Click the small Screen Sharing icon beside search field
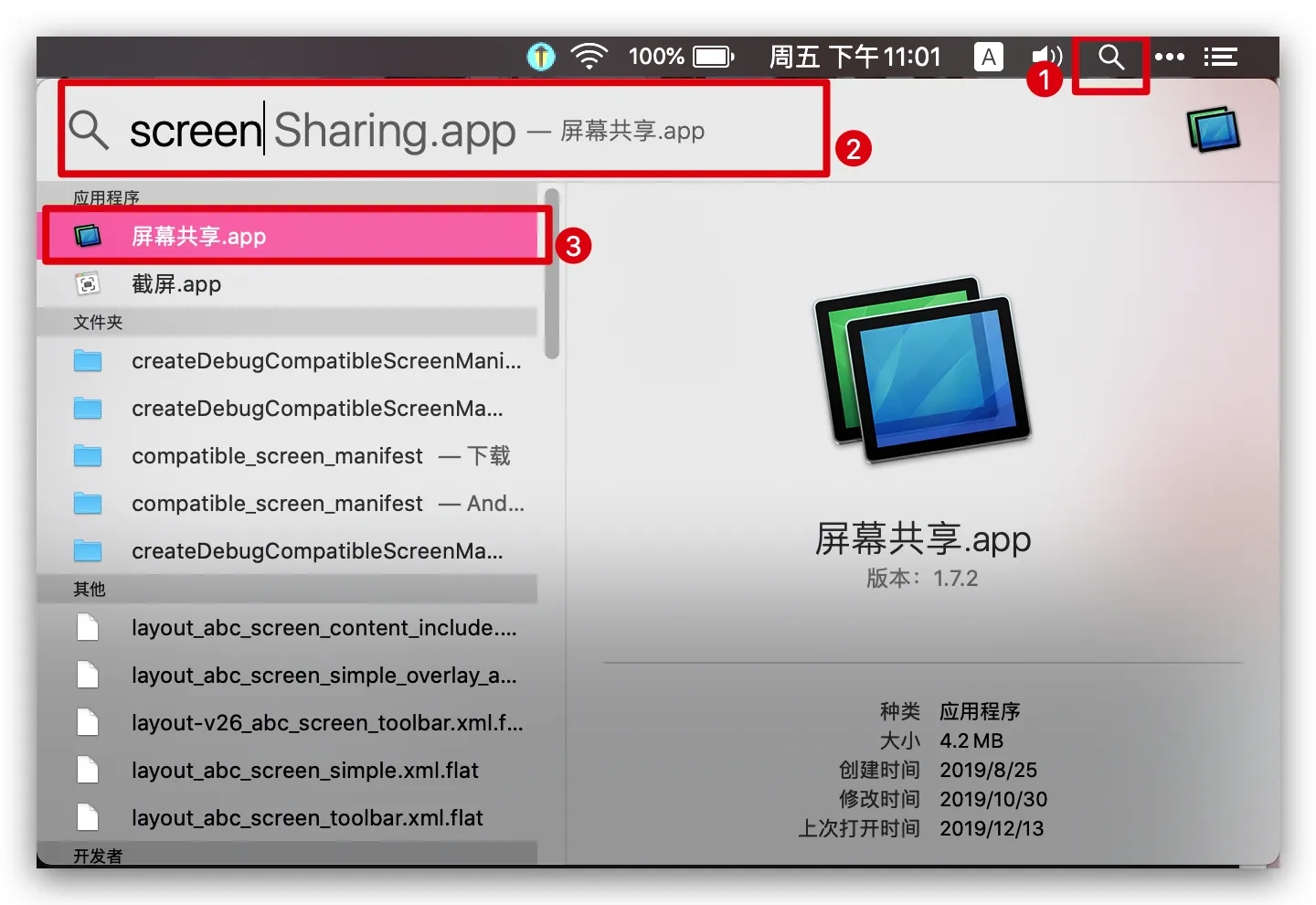Screen dimensions: 1316x905 1214,130
